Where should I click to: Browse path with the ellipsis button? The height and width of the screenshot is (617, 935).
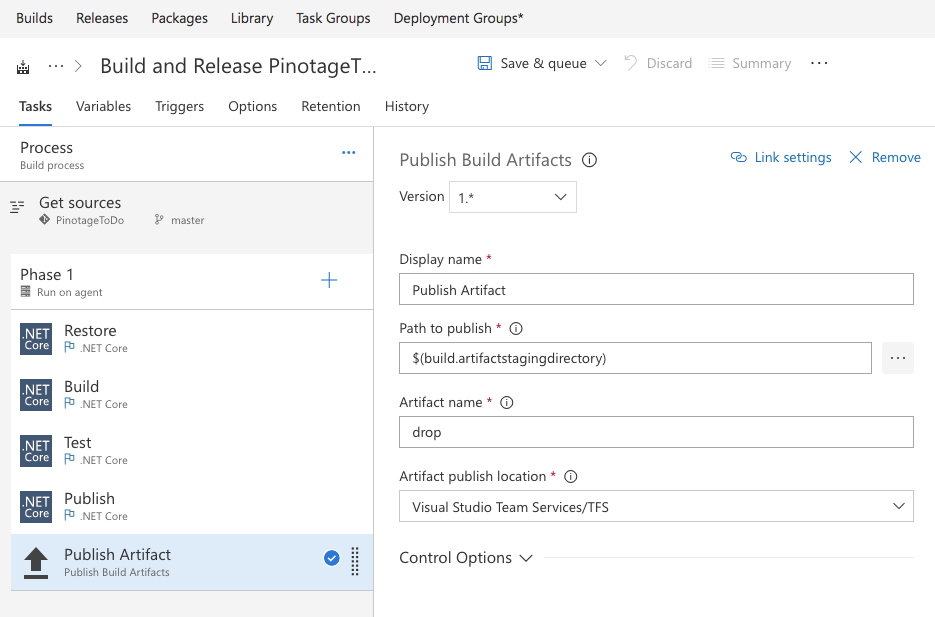[898, 358]
